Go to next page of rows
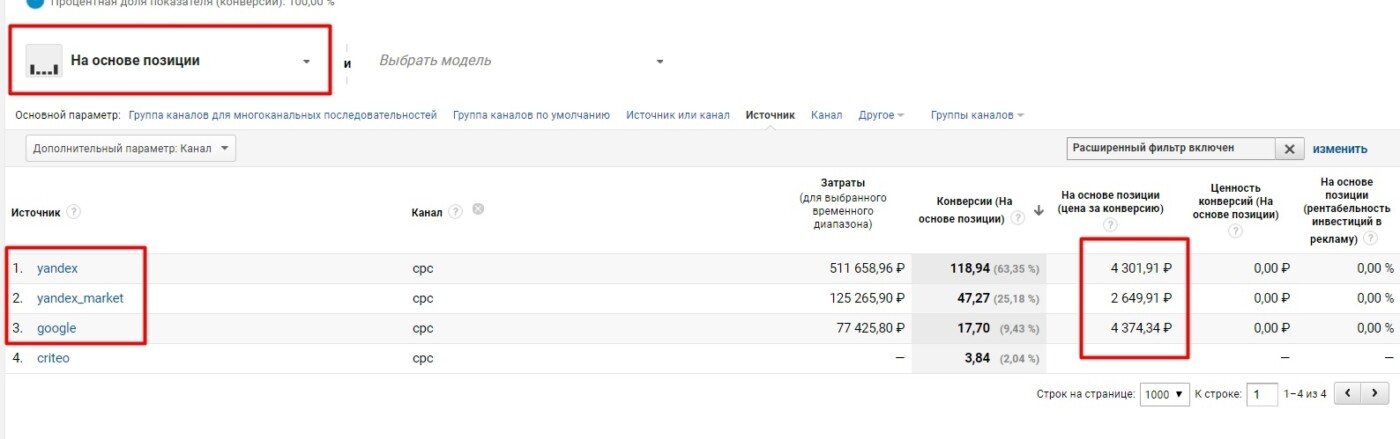 tap(1375, 394)
